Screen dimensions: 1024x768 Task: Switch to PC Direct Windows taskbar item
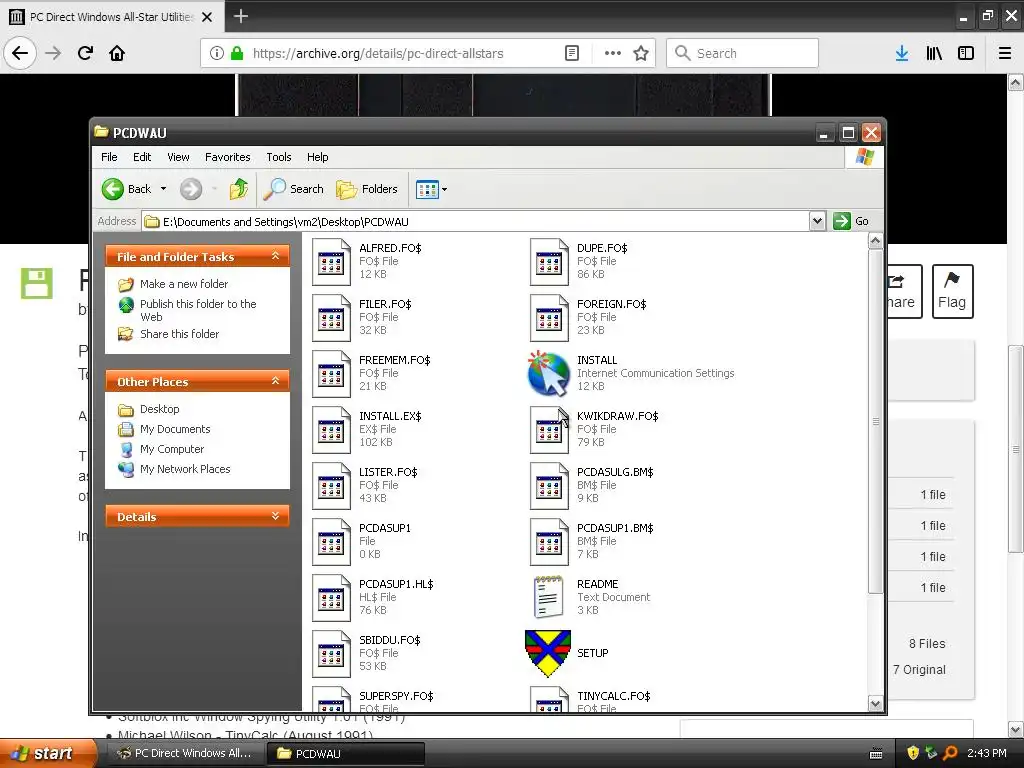(183, 753)
